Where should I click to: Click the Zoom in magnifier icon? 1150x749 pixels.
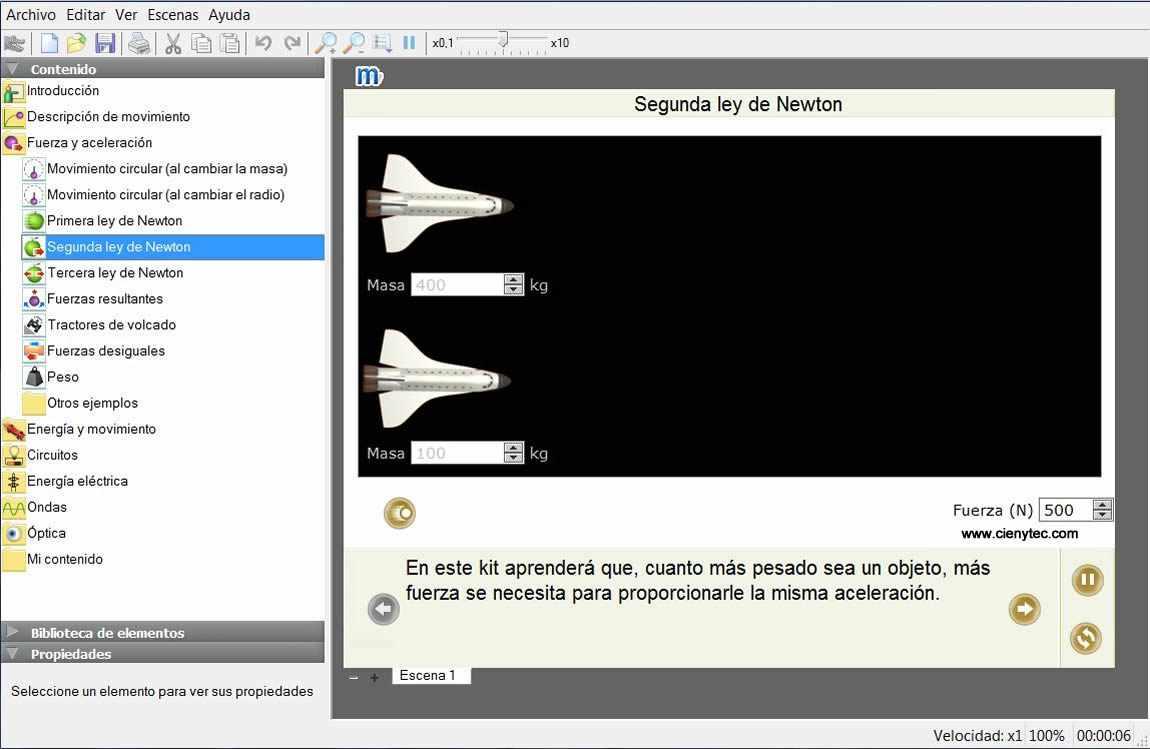point(325,43)
